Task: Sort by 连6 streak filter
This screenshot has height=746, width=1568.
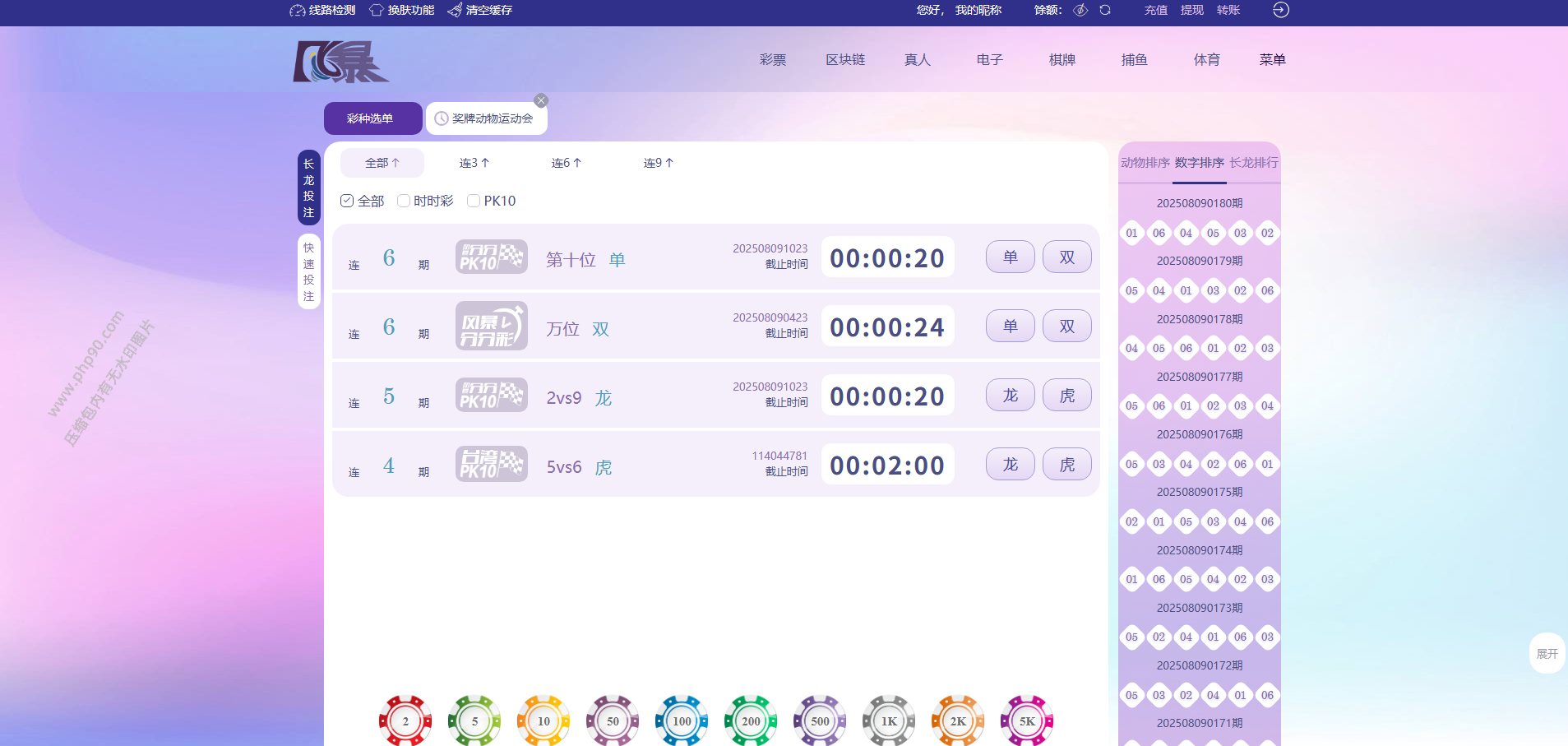Action: 566,163
